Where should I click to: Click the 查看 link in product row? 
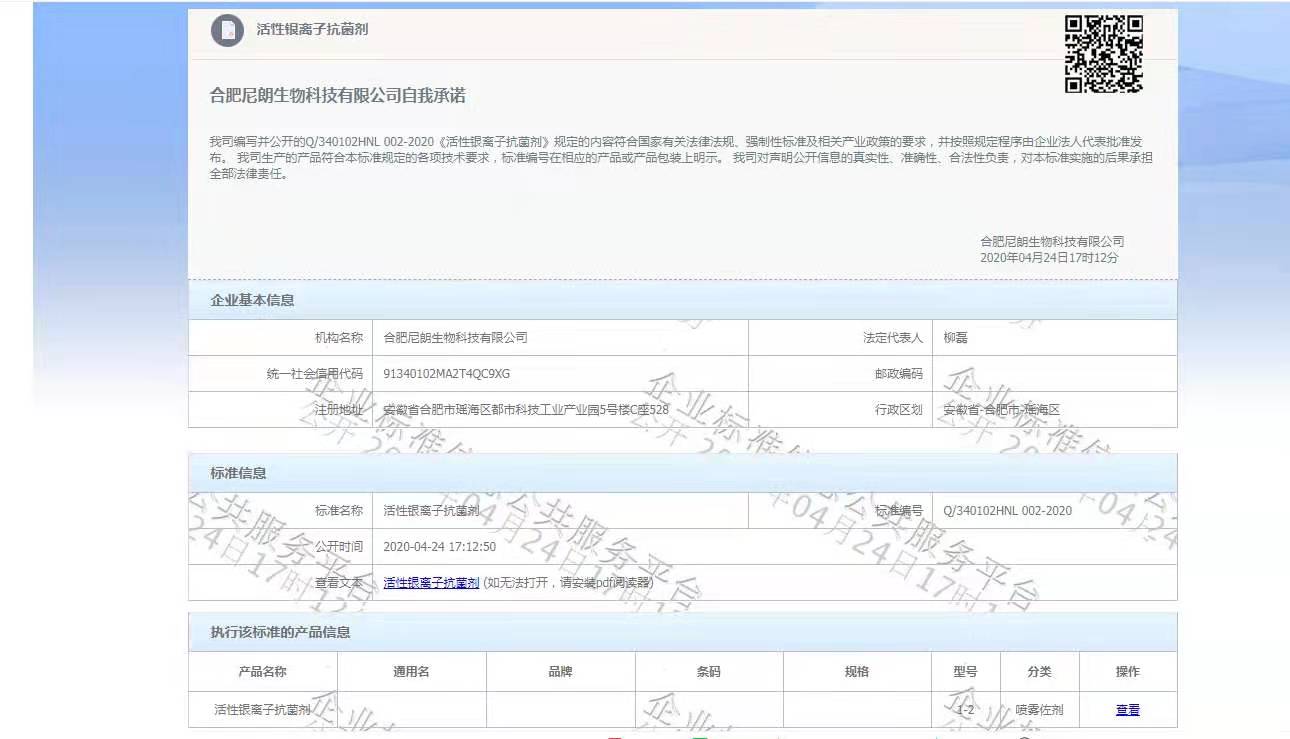point(1127,710)
